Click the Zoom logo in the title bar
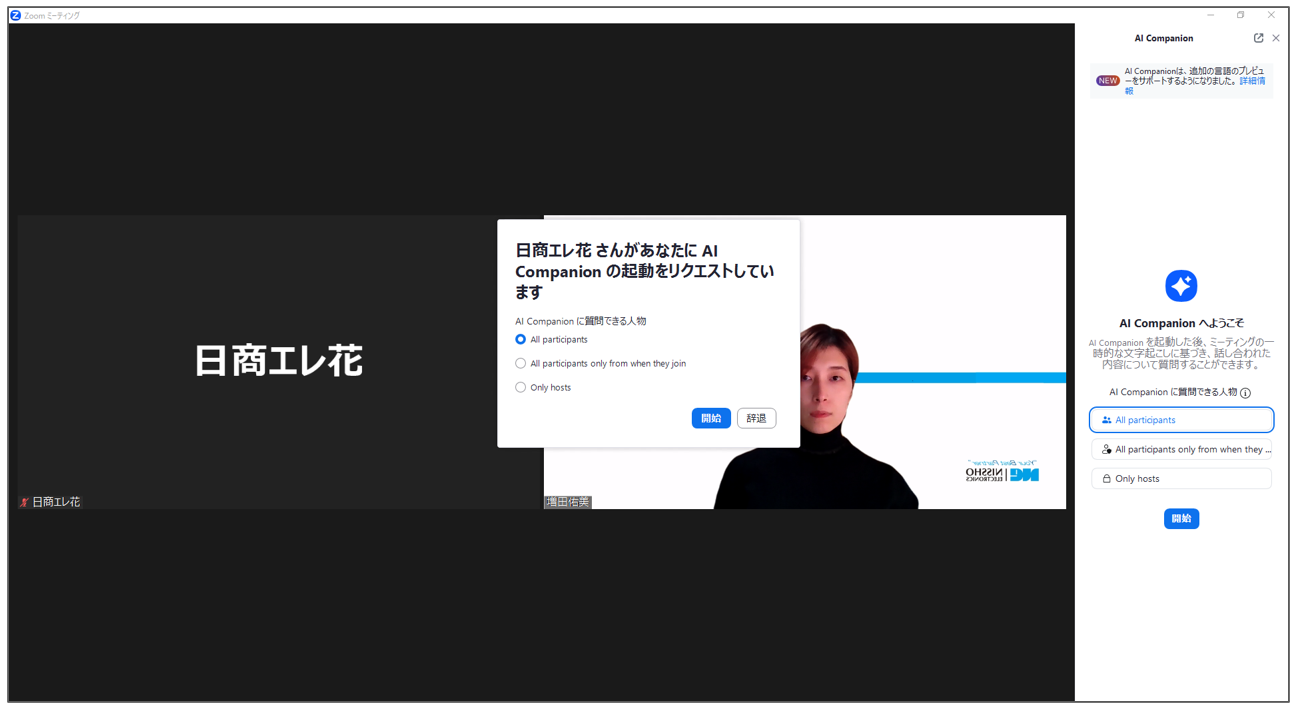This screenshot has height=713, width=1297. (15, 15)
